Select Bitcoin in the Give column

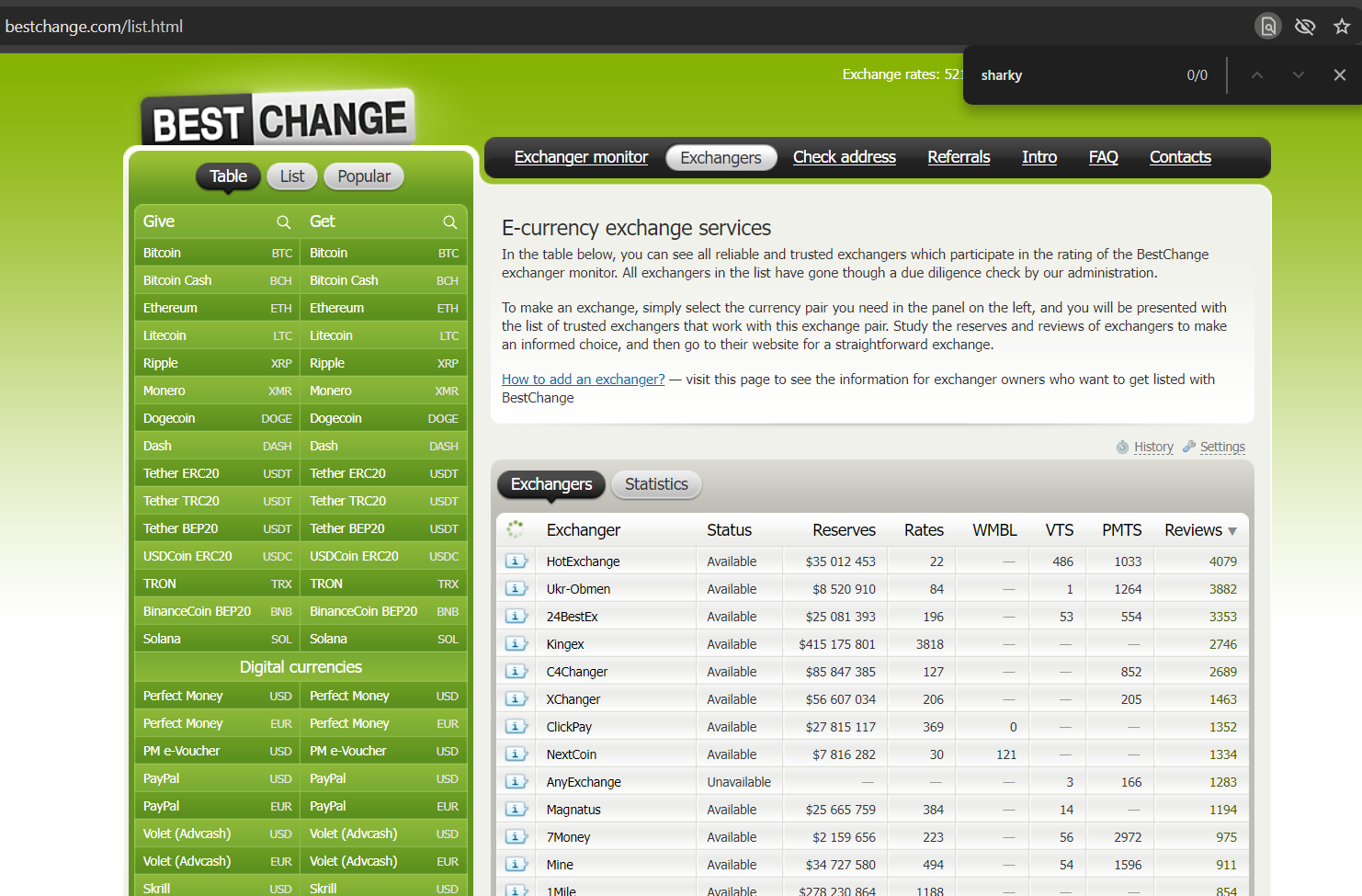point(218,253)
